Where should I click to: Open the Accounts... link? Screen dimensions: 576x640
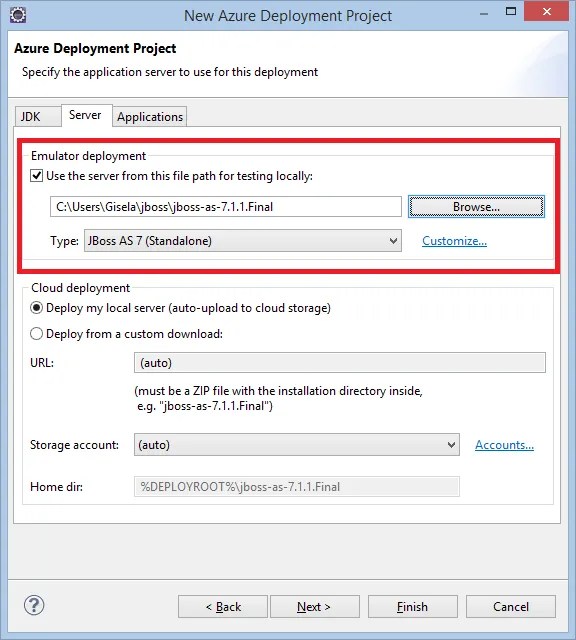tap(504, 445)
